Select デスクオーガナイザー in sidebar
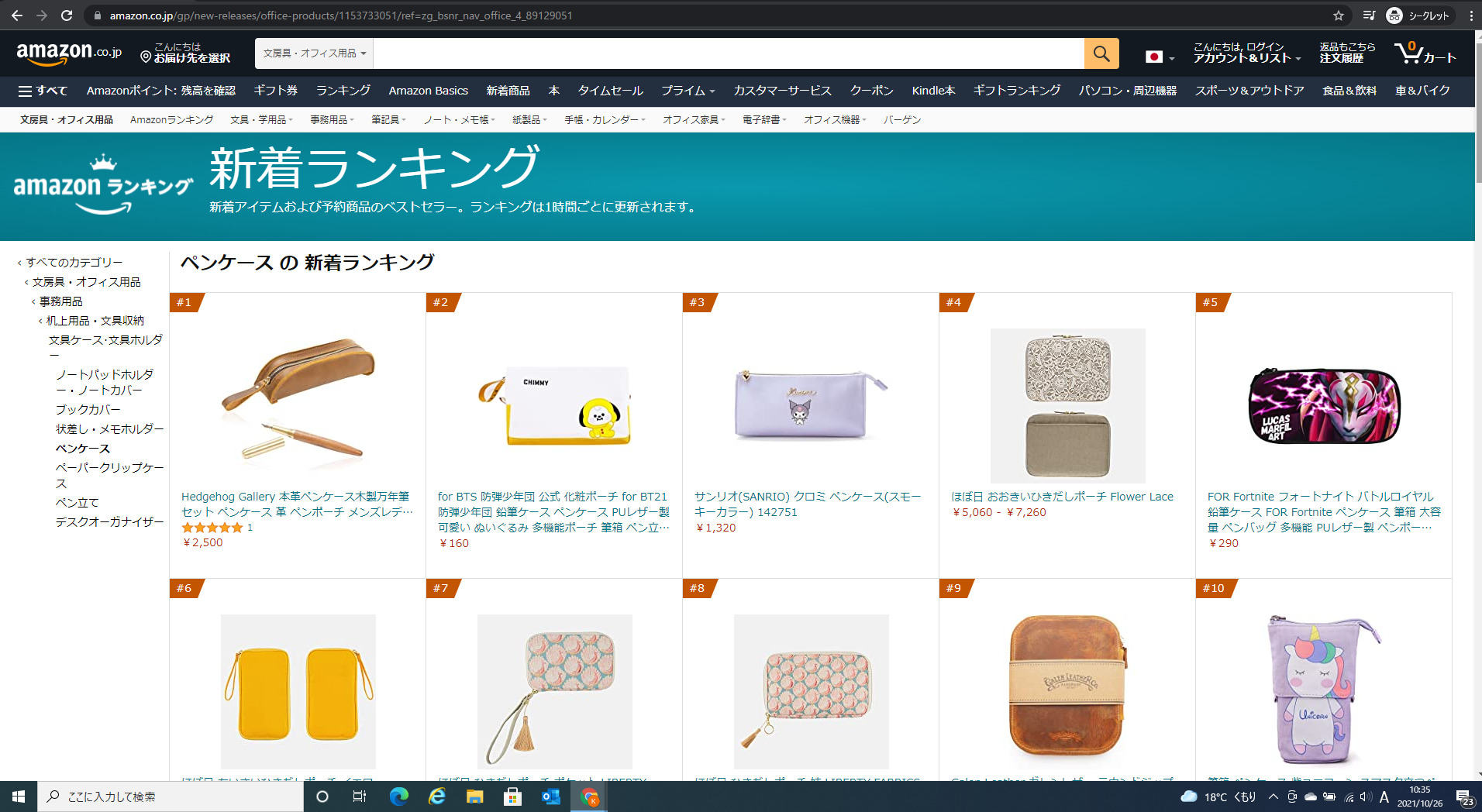Image resolution: width=1482 pixels, height=812 pixels. (109, 522)
